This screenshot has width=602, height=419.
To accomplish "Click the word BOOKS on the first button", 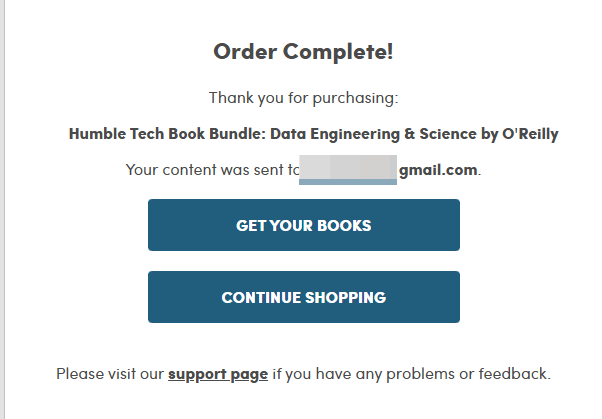I will pyautogui.click(x=343, y=226).
